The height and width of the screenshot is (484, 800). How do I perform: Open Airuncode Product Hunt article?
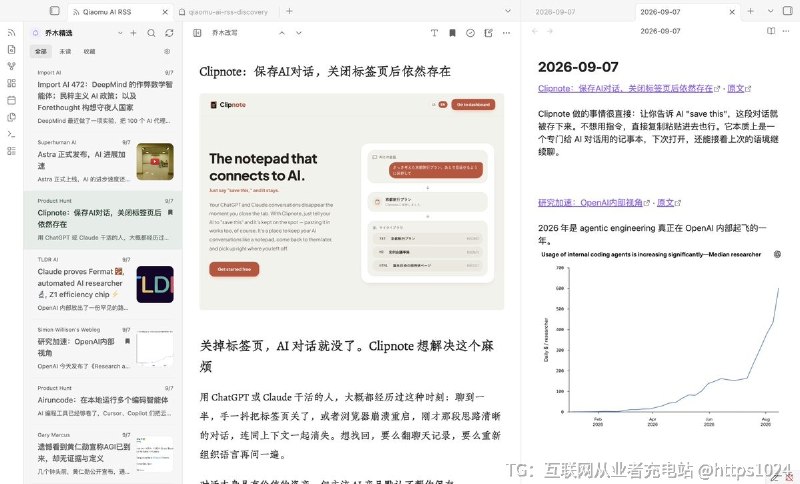(103, 402)
